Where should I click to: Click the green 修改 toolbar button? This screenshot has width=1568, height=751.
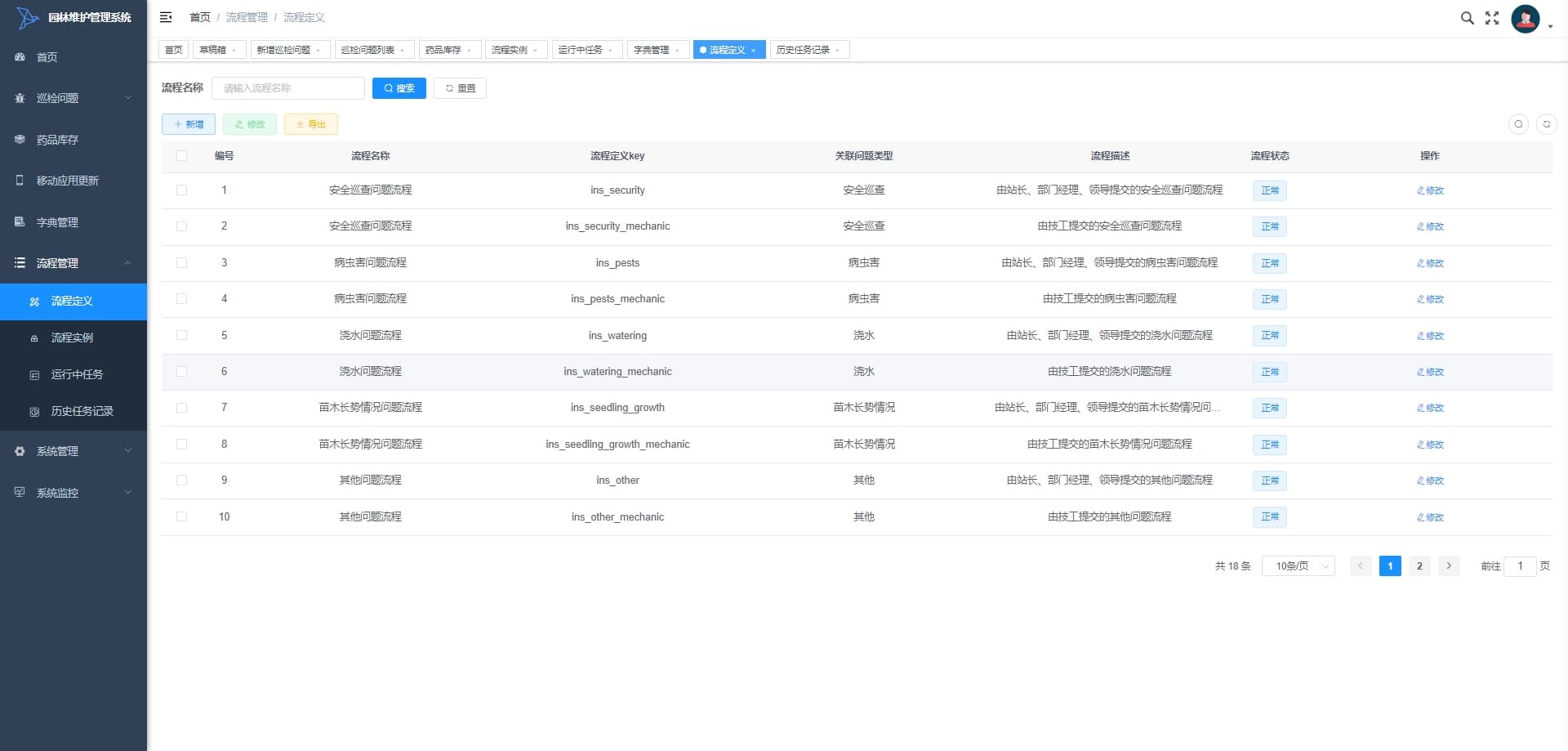tap(250, 124)
